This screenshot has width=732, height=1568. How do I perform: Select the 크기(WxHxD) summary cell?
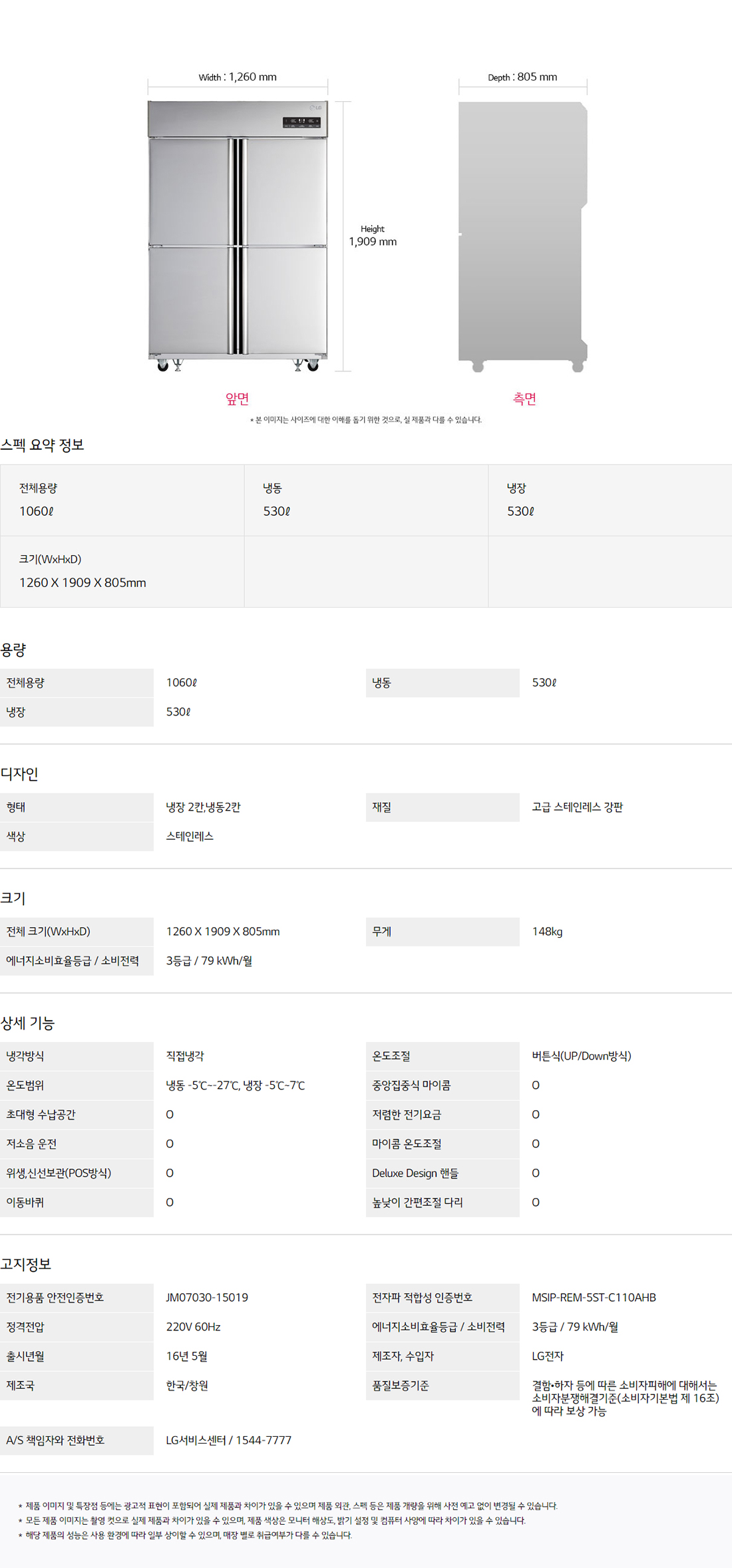click(122, 571)
